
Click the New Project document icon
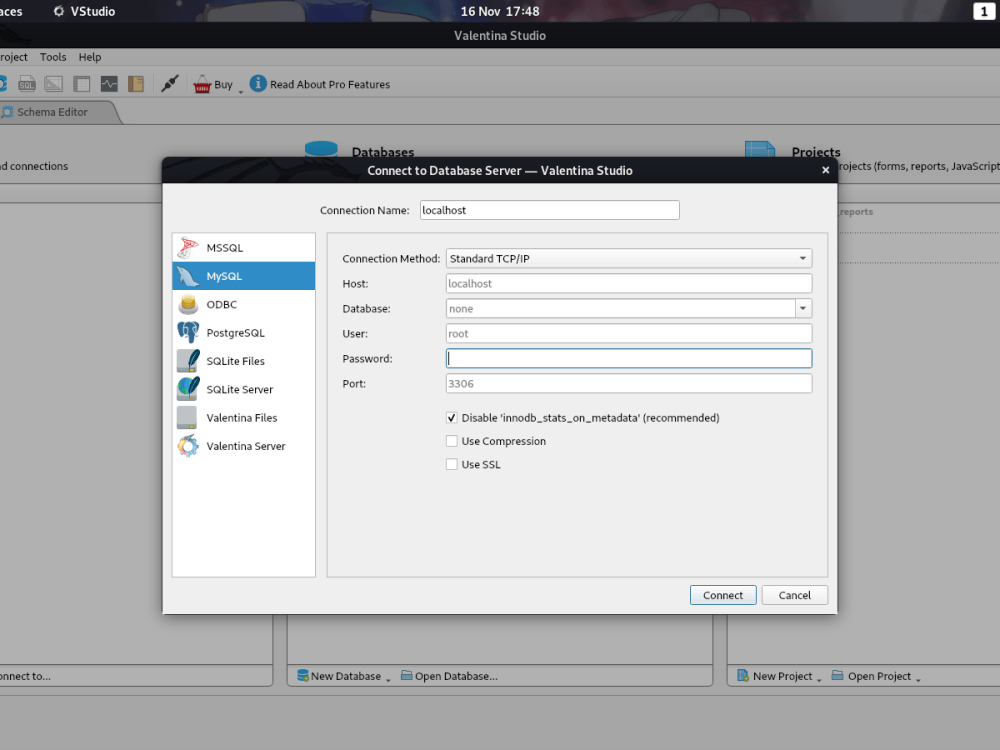(743, 675)
